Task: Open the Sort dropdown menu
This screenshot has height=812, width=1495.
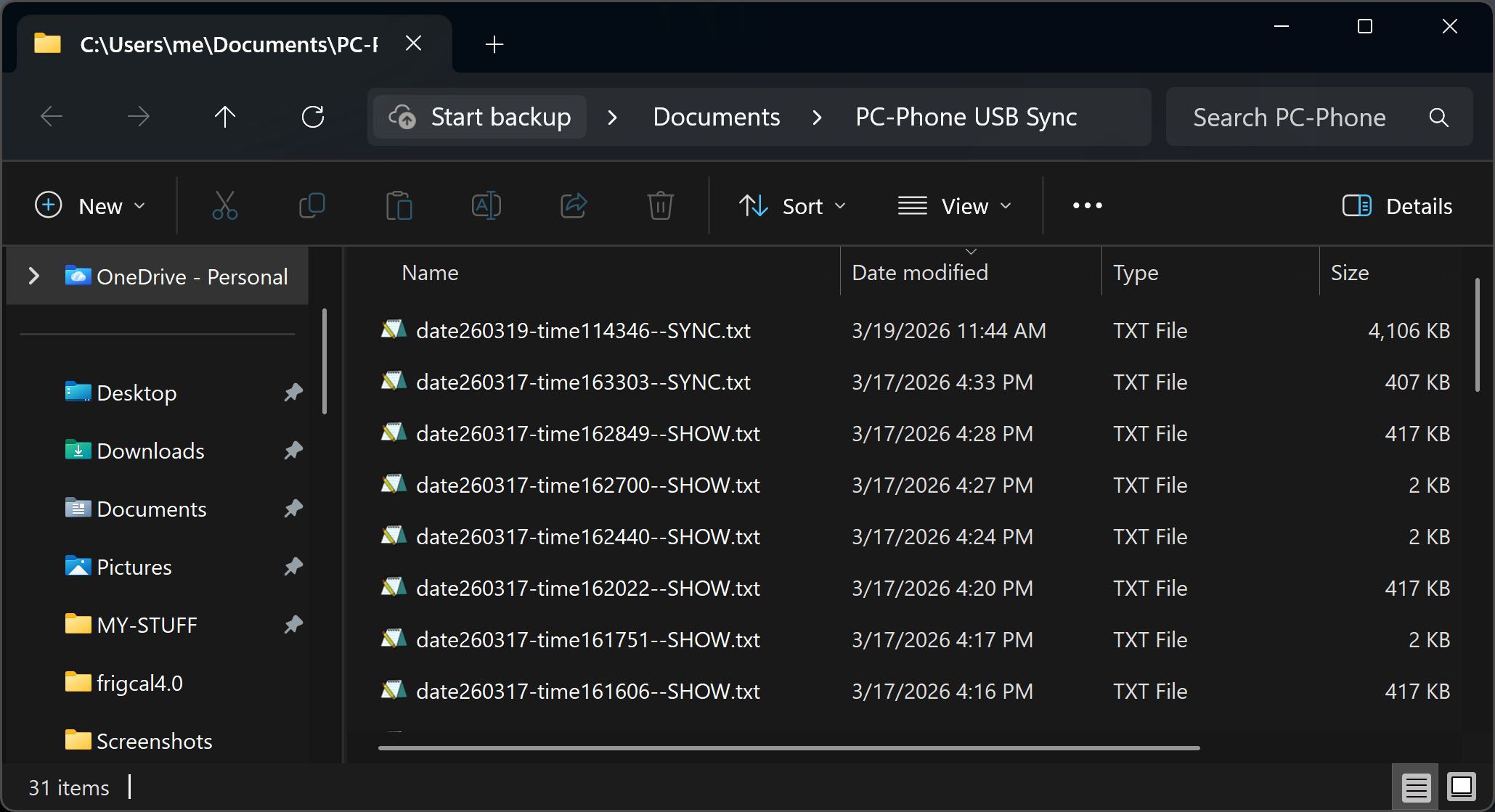Action: point(793,206)
